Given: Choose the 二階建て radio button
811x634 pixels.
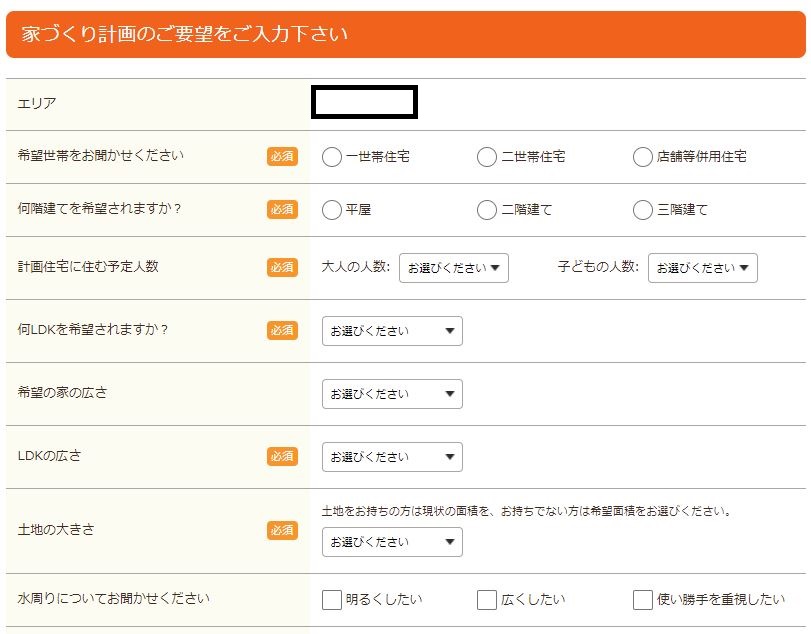Looking at the screenshot, I should pyautogui.click(x=487, y=210).
